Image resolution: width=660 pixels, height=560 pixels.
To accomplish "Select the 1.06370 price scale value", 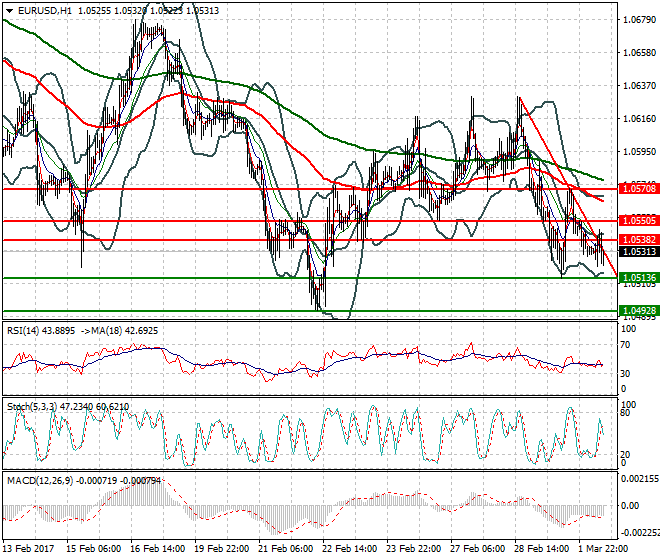I will coord(639,85).
